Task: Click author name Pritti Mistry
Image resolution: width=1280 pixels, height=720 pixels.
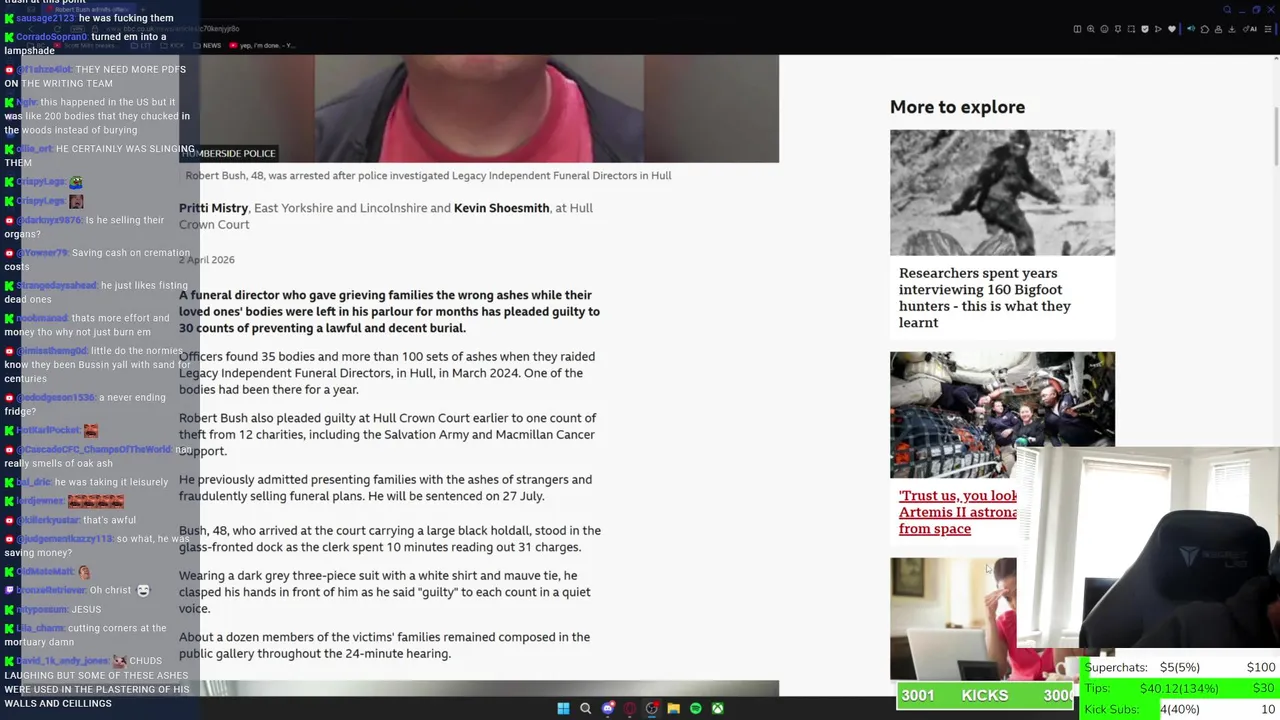Action: pyautogui.click(x=213, y=208)
